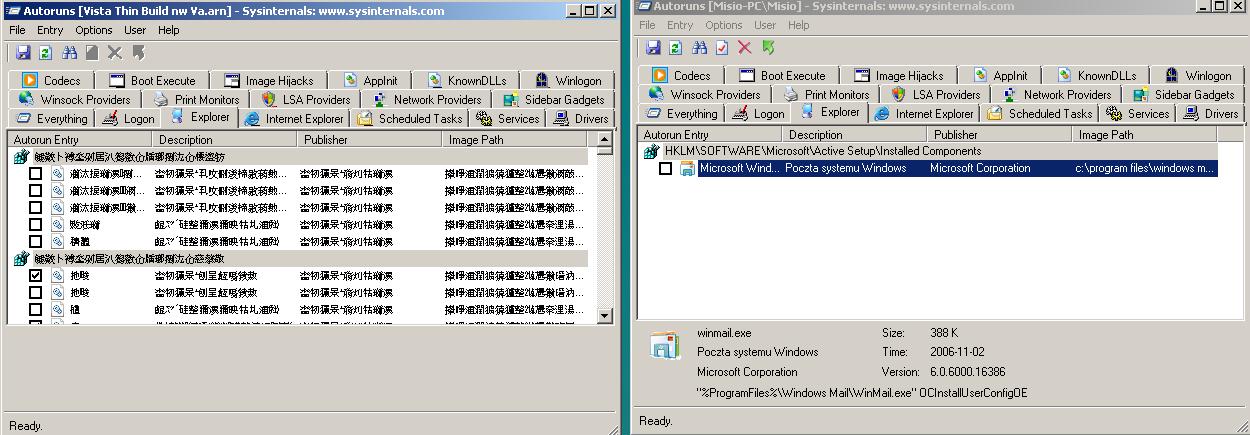
Task: Tick fourth checkbox under first group, left window
Action: point(35,225)
